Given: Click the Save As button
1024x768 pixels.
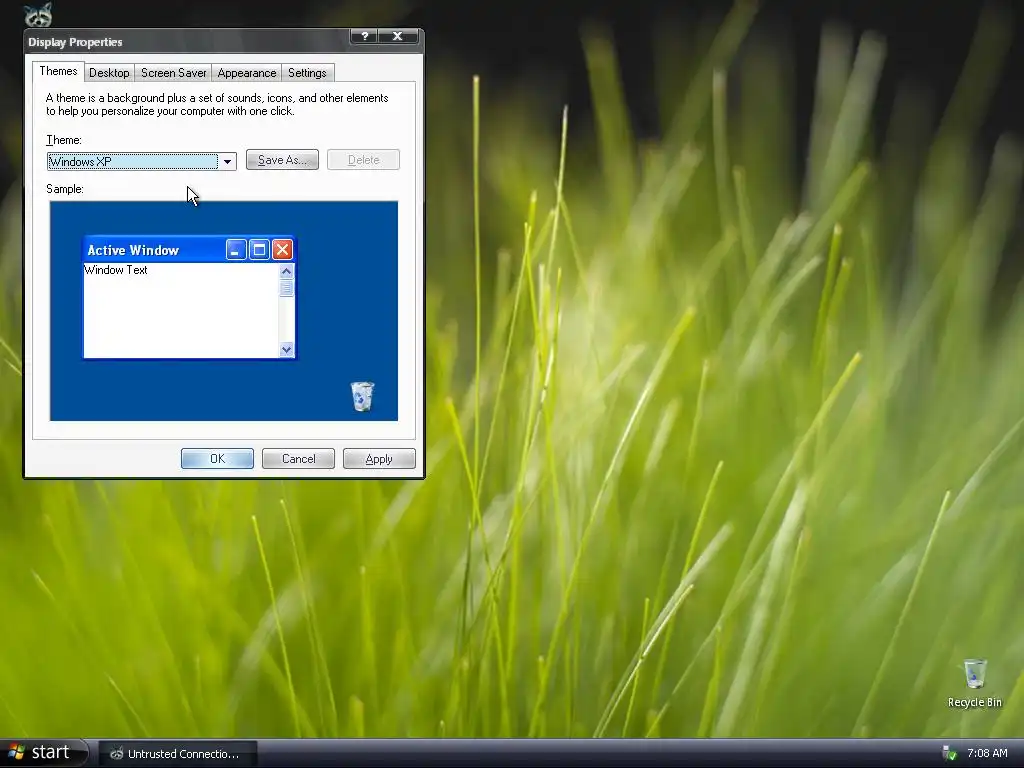Looking at the screenshot, I should (282, 160).
